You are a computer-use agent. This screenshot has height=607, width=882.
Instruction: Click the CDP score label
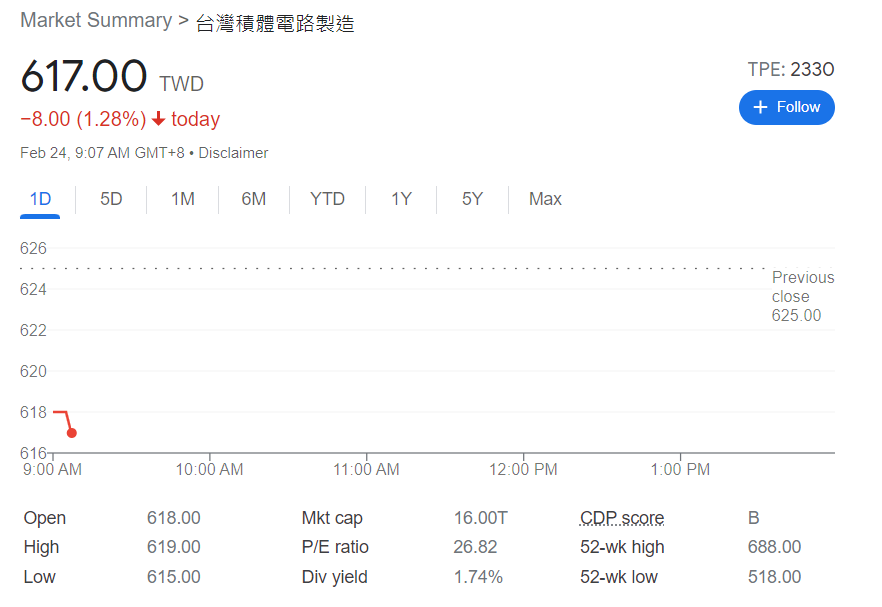pyautogui.click(x=621, y=518)
